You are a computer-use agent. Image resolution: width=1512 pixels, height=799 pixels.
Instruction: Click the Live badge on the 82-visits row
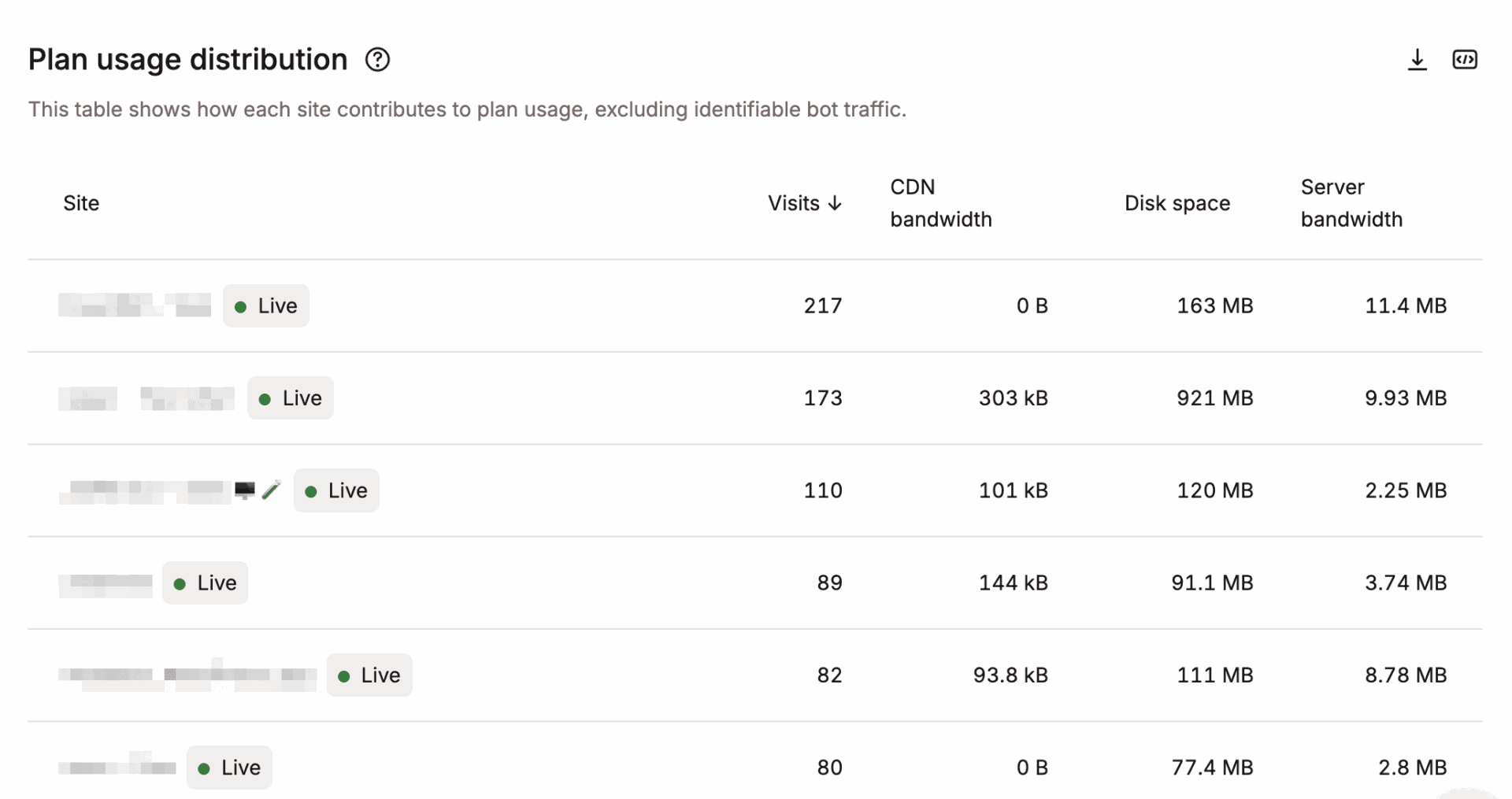tap(369, 675)
